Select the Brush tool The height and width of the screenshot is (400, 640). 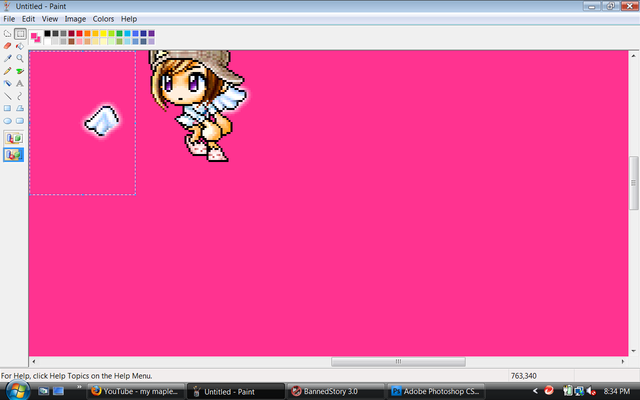(x=20, y=71)
